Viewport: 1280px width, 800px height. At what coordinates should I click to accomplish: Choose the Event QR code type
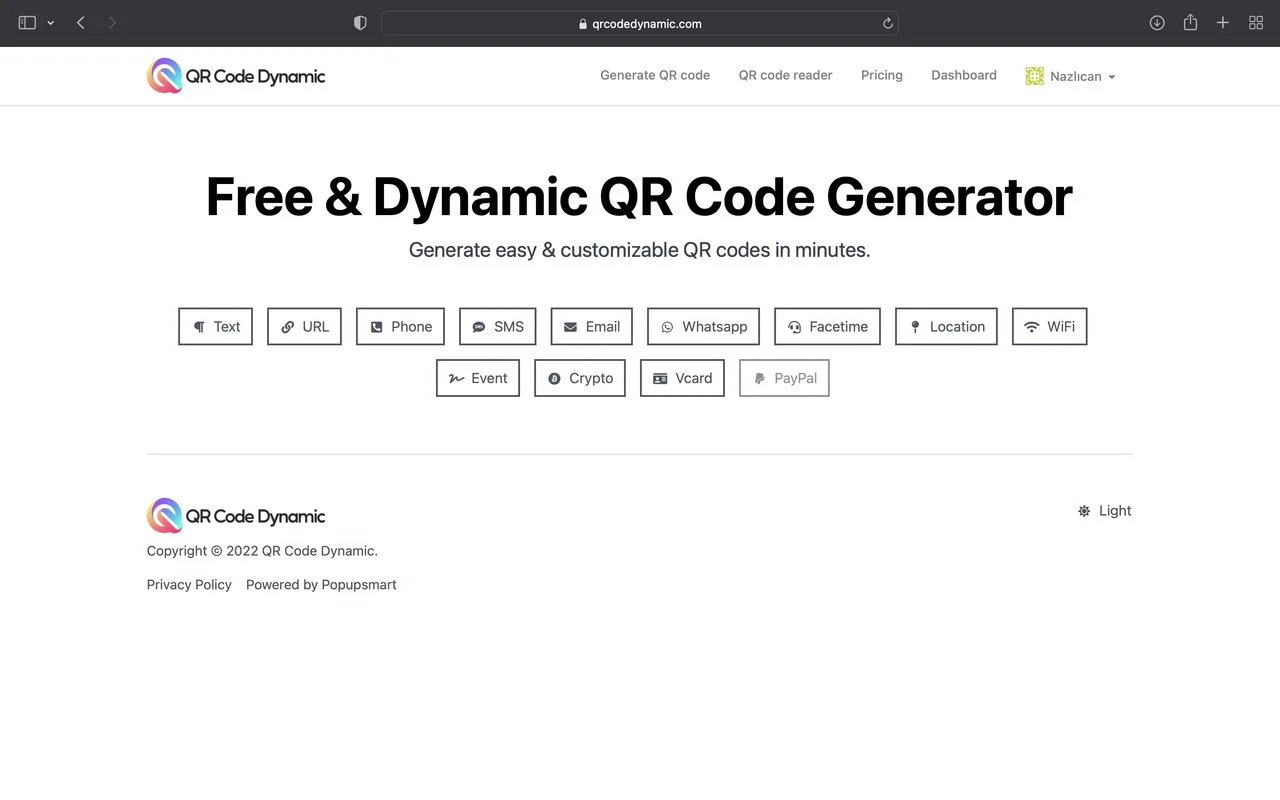click(478, 378)
